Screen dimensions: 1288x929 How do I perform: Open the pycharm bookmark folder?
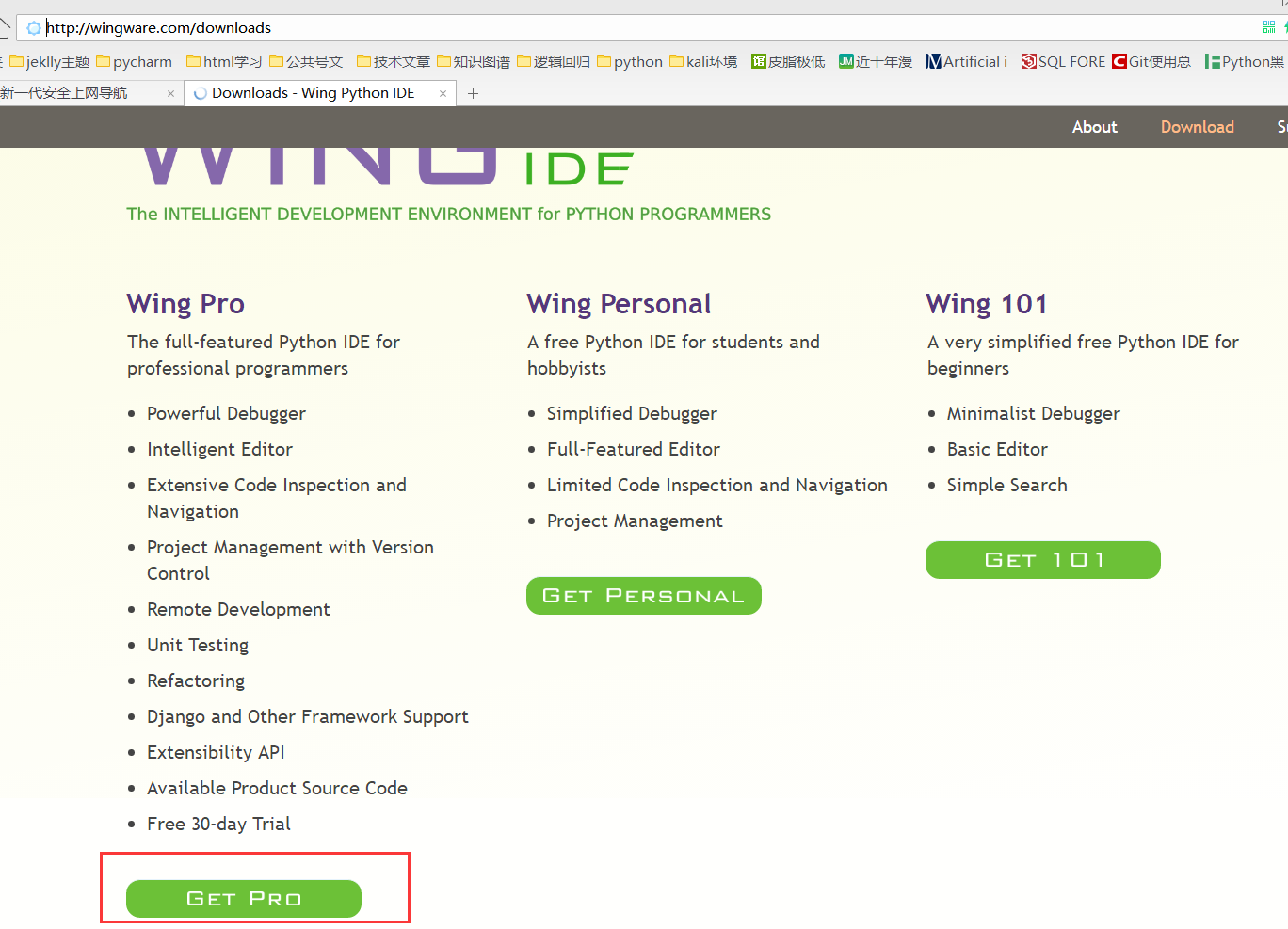click(x=135, y=62)
